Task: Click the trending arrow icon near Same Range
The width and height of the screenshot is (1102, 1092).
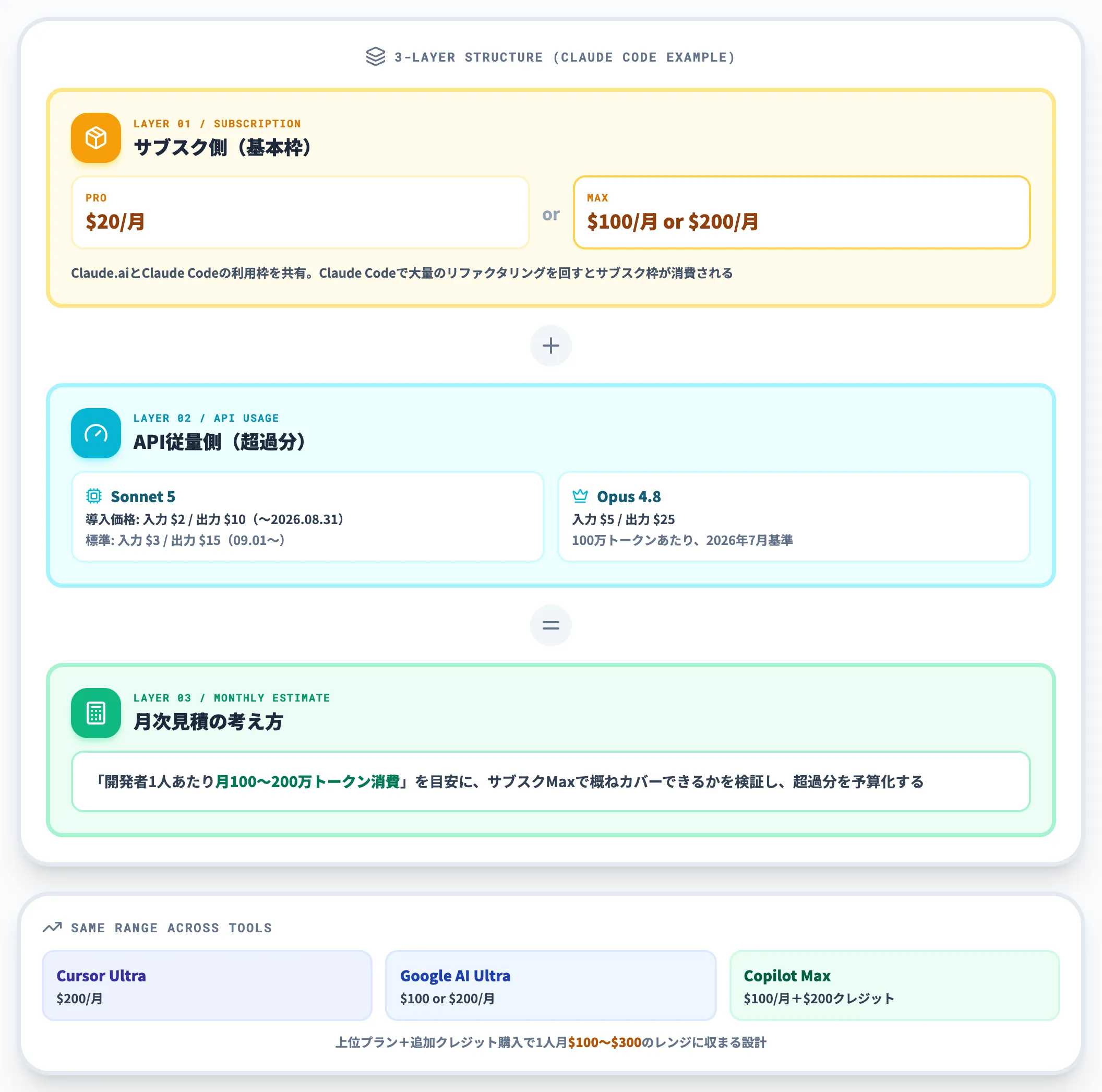Action: [53, 927]
